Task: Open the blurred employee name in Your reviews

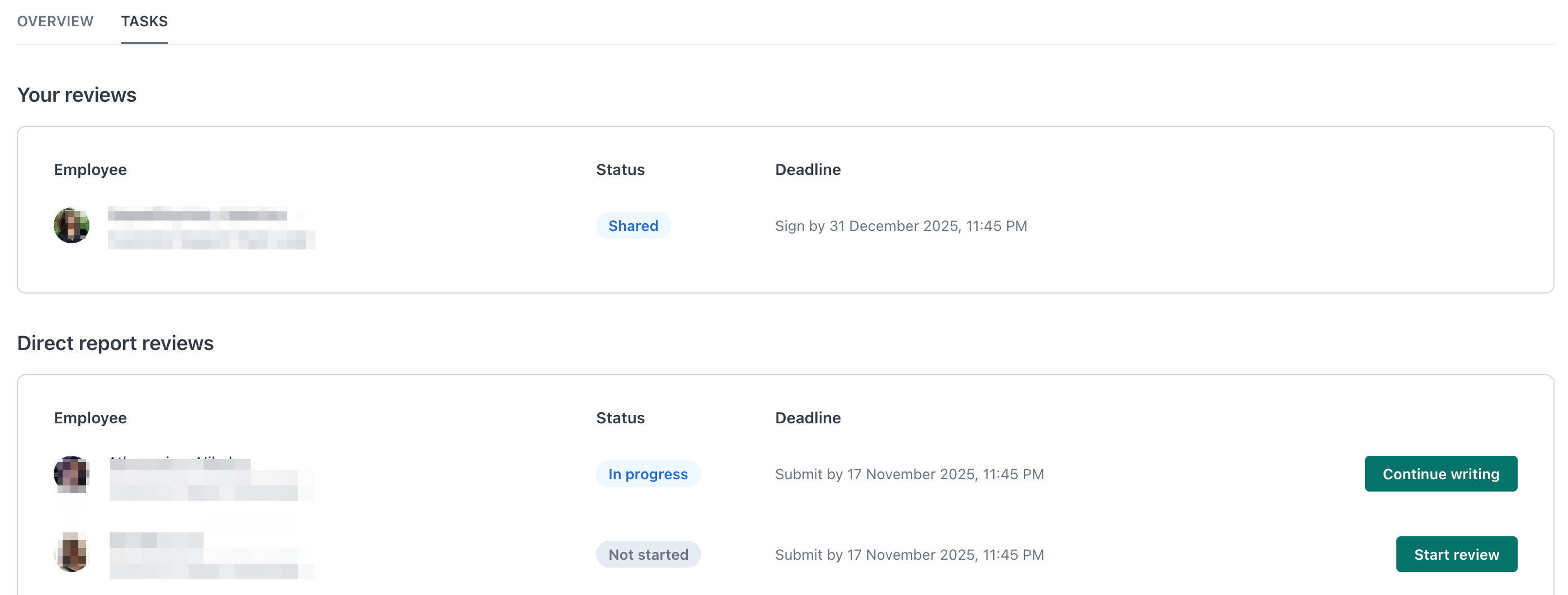Action: tap(197, 215)
